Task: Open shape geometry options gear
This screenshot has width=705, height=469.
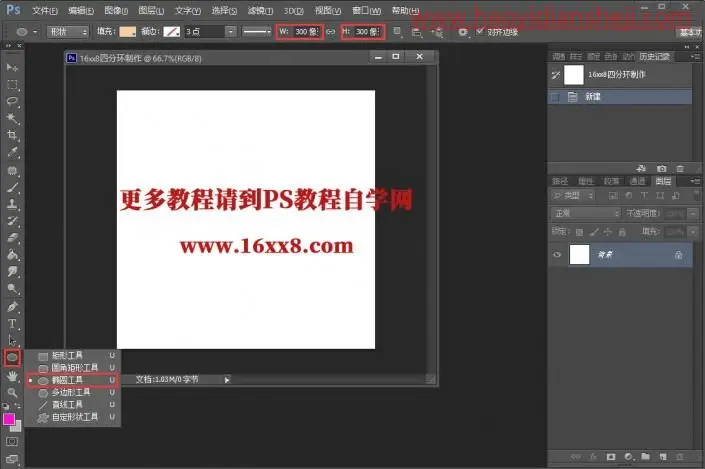Action: tap(463, 32)
